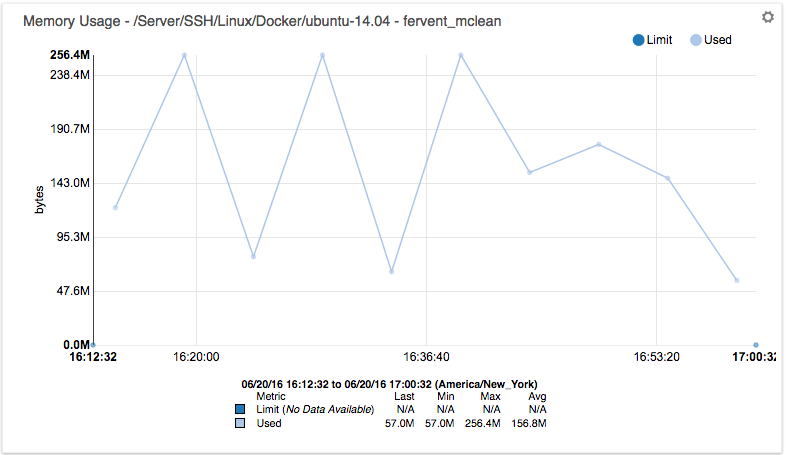Select the data point near 16:49 at 177M

[599, 144]
